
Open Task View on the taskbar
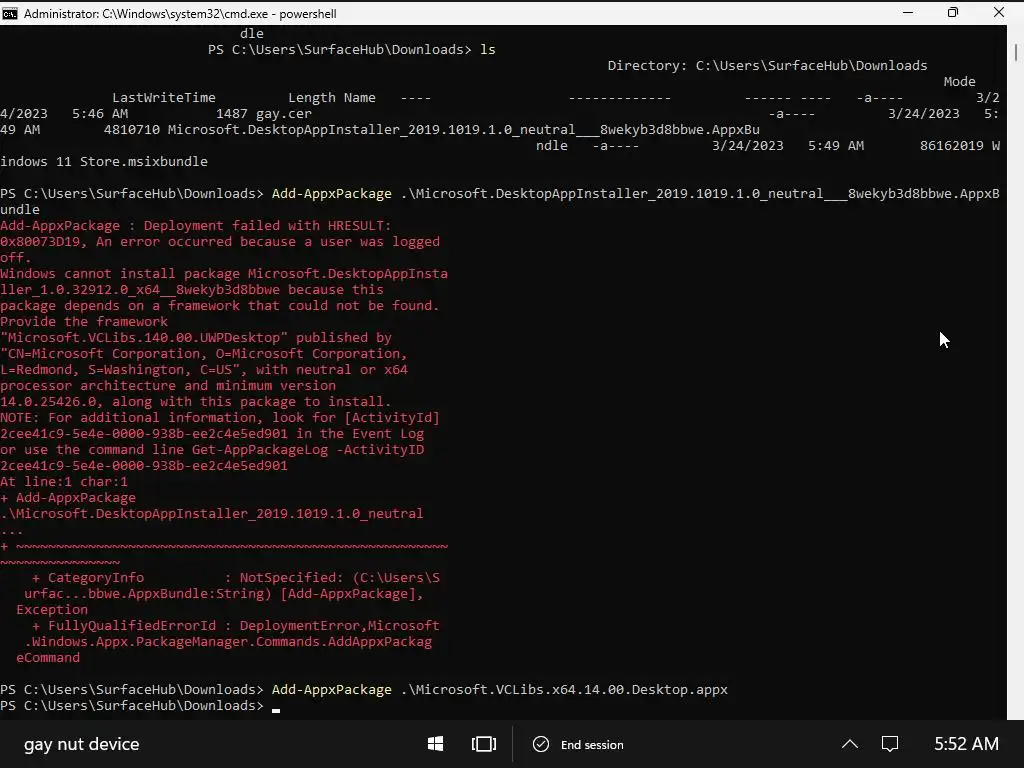(x=484, y=744)
